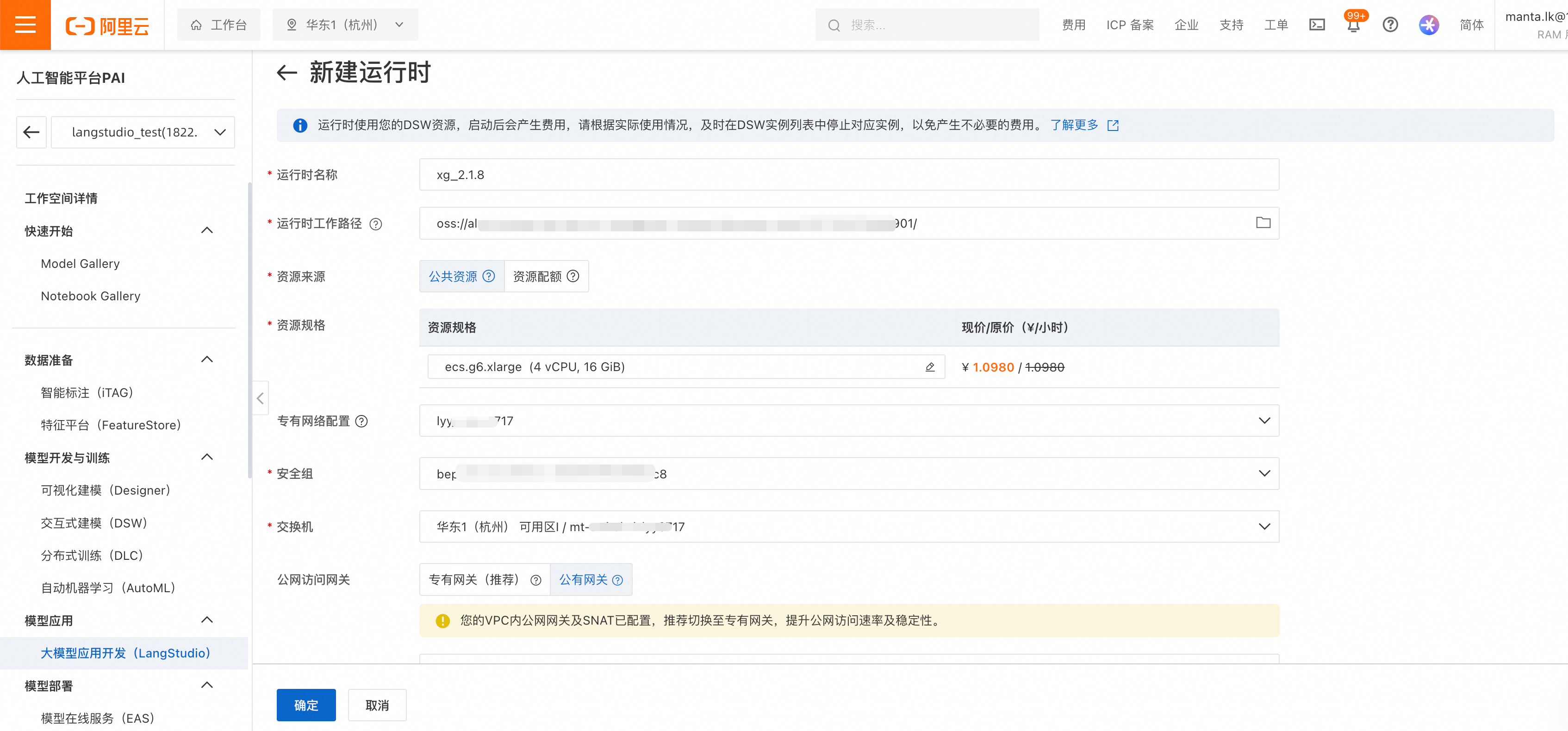The height and width of the screenshot is (731, 1568).
Task: Click the Cloud Shell terminal icon
Action: (x=1317, y=25)
